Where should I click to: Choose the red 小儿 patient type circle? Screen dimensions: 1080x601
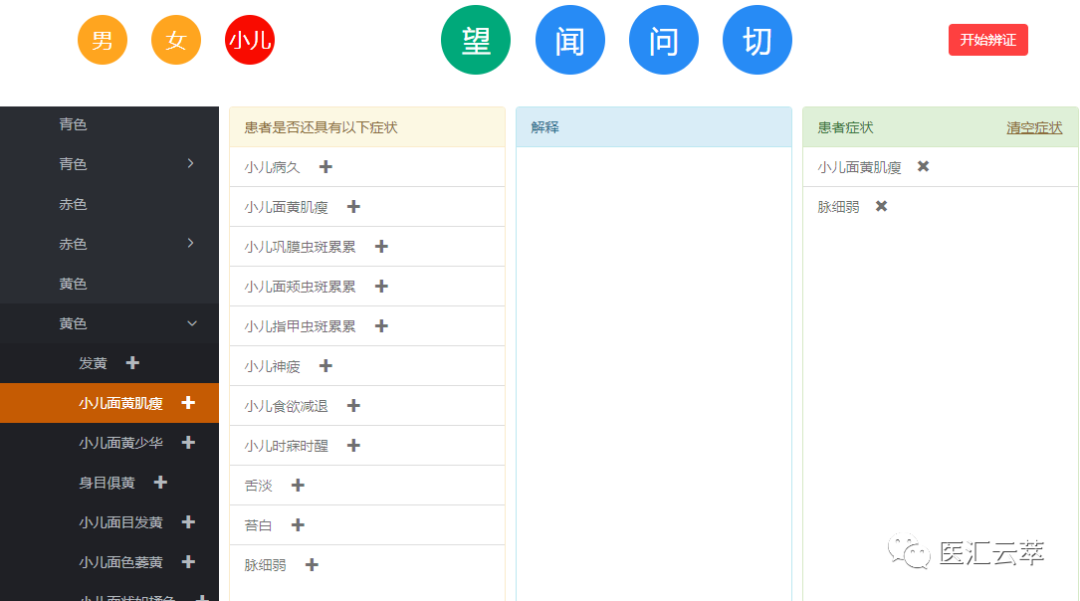coord(249,40)
